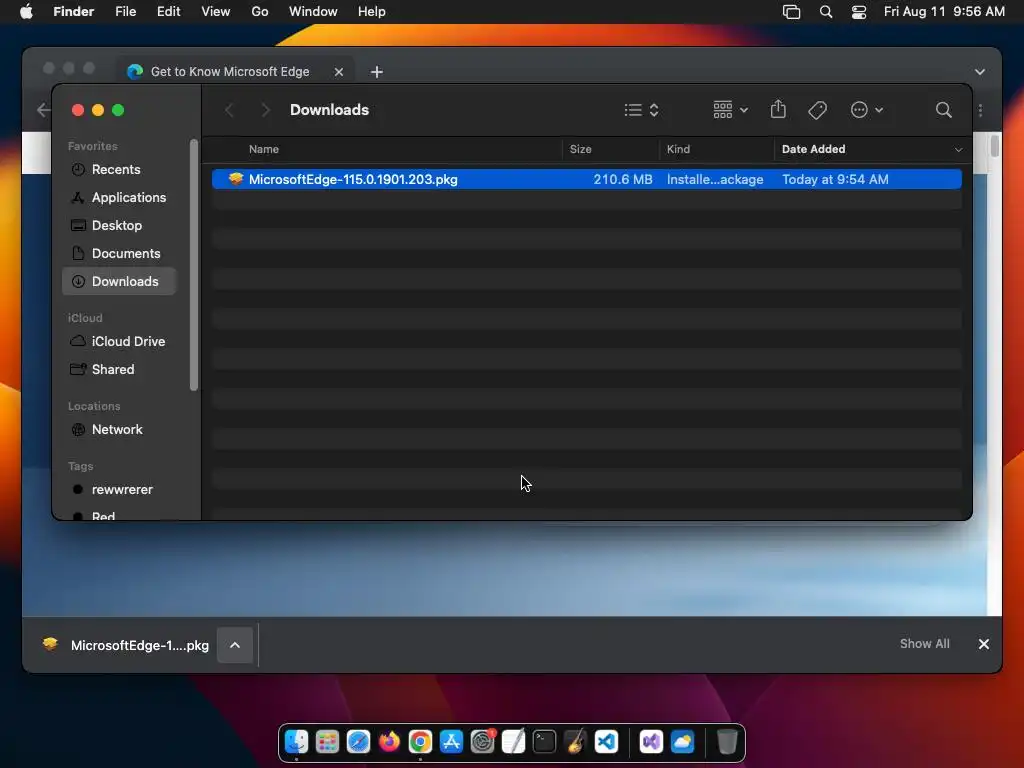Open Desktop in the Finder sidebar

click(x=119, y=225)
